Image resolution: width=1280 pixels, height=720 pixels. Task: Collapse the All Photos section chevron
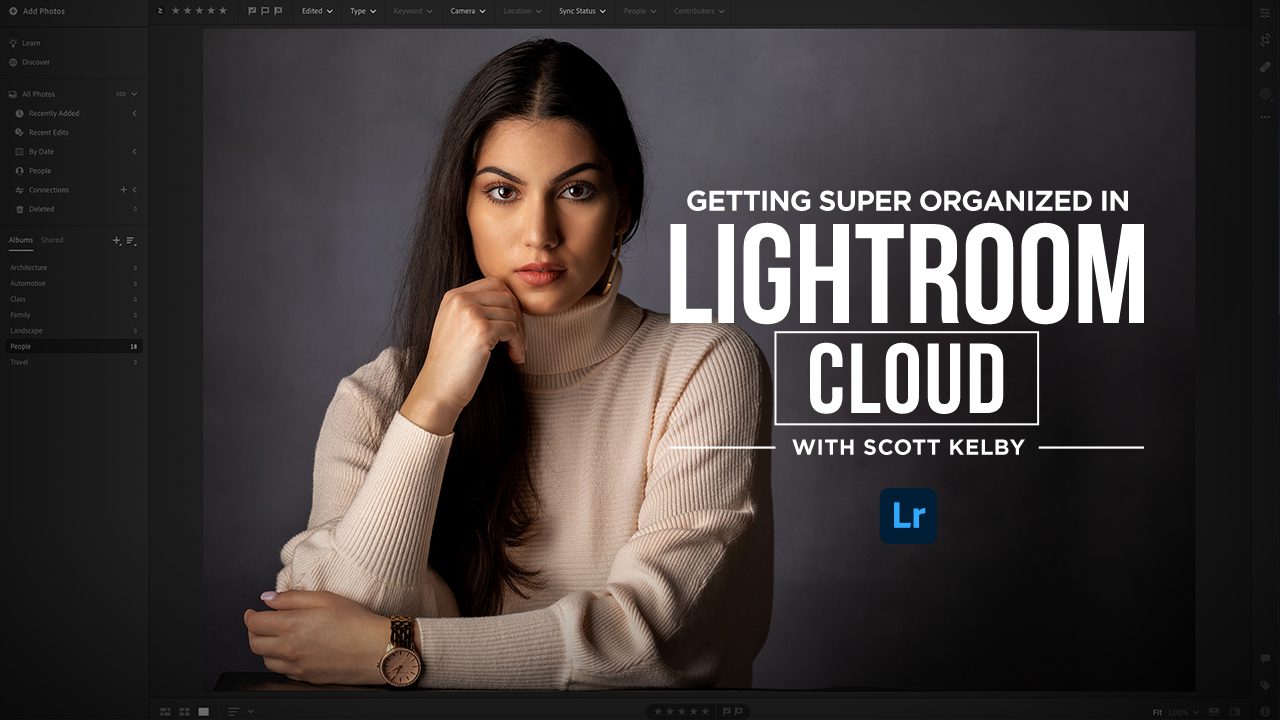[134, 94]
